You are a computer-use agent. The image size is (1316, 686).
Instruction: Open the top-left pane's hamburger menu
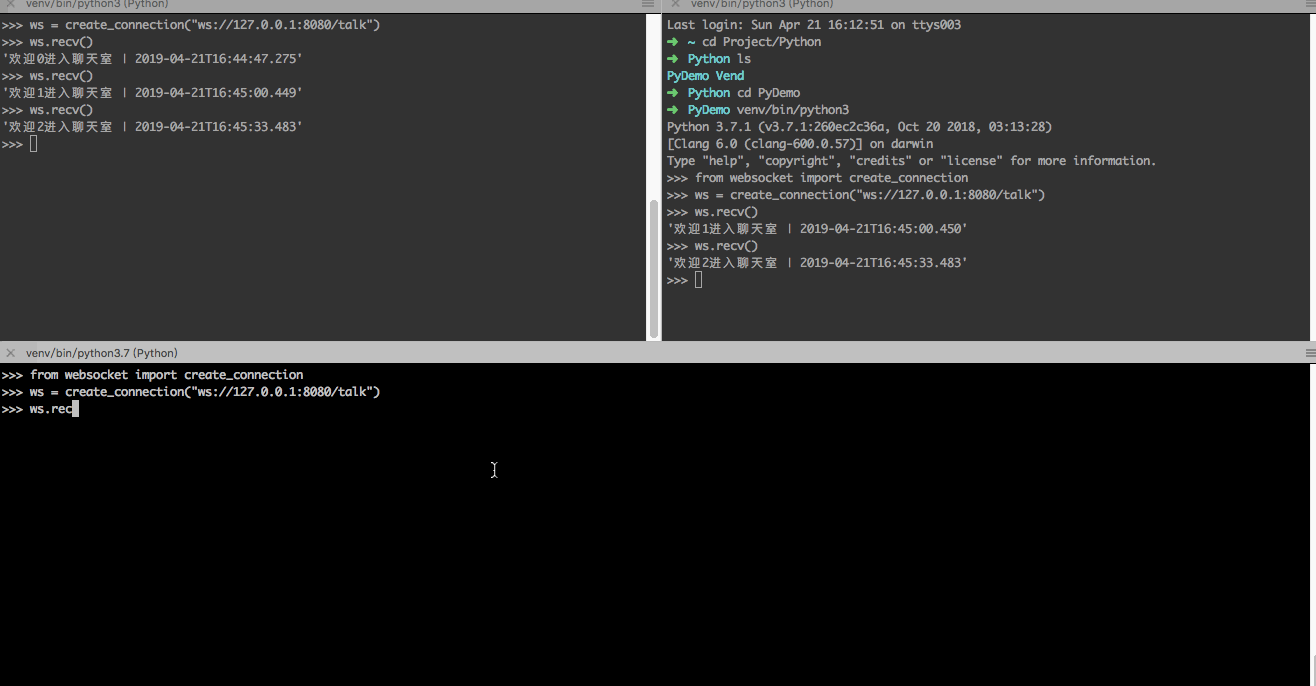pos(647,5)
